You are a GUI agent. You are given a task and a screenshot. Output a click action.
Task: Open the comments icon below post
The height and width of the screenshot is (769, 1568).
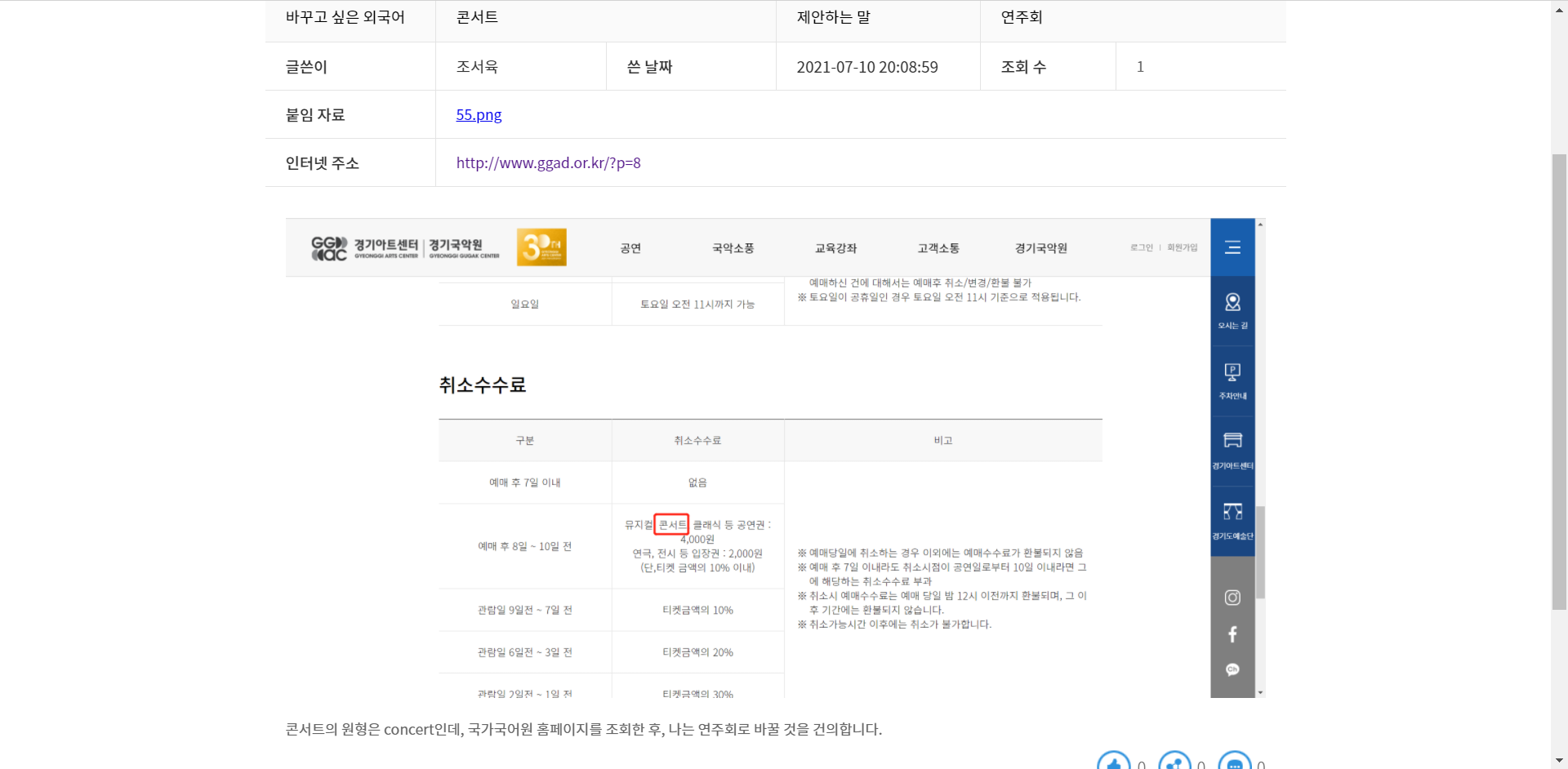[1235, 762]
